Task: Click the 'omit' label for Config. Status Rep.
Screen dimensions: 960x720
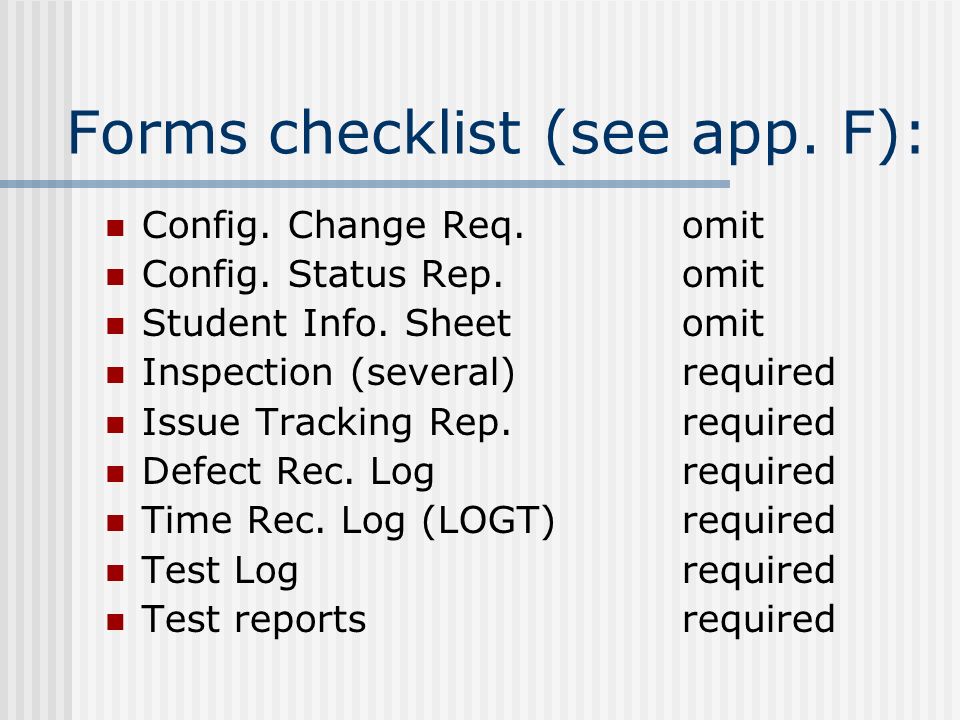Action: click(723, 274)
